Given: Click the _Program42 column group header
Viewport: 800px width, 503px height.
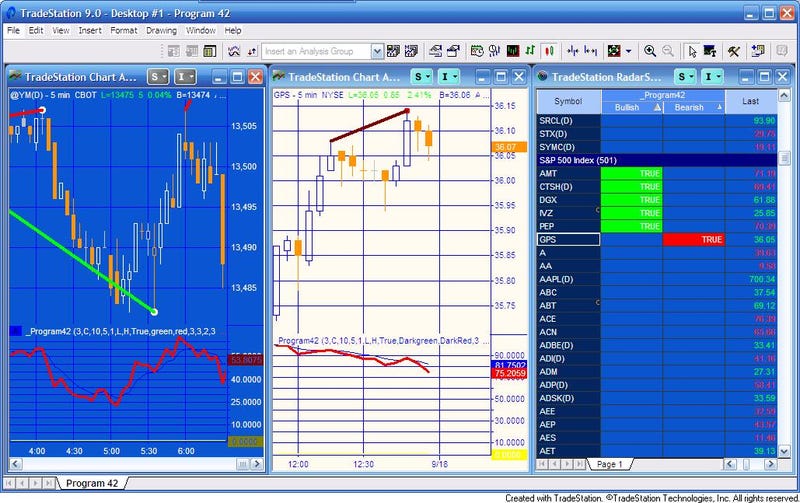Looking at the screenshot, I should pos(663,95).
